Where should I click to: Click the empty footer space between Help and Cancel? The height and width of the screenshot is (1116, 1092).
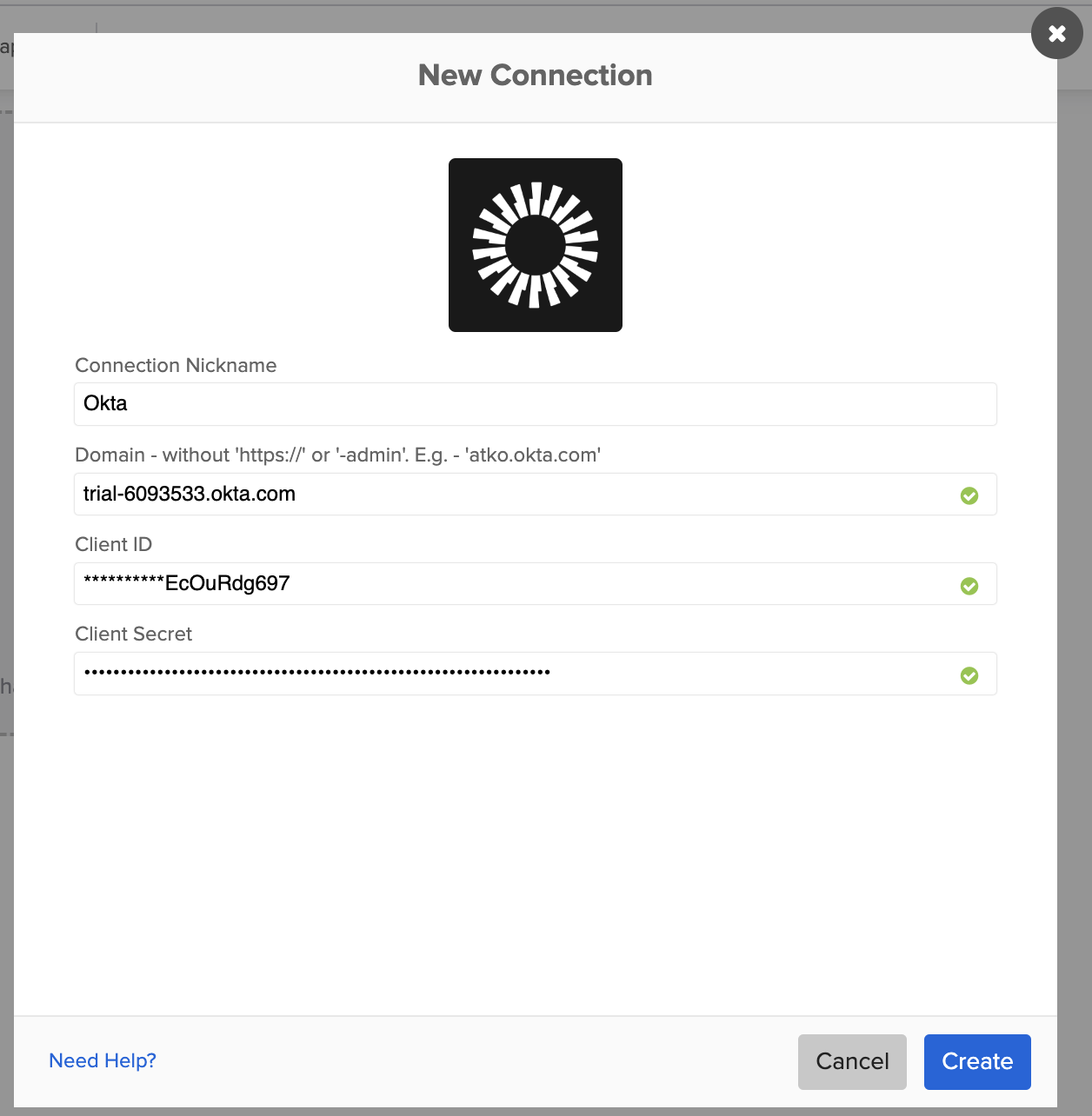[478, 1060]
